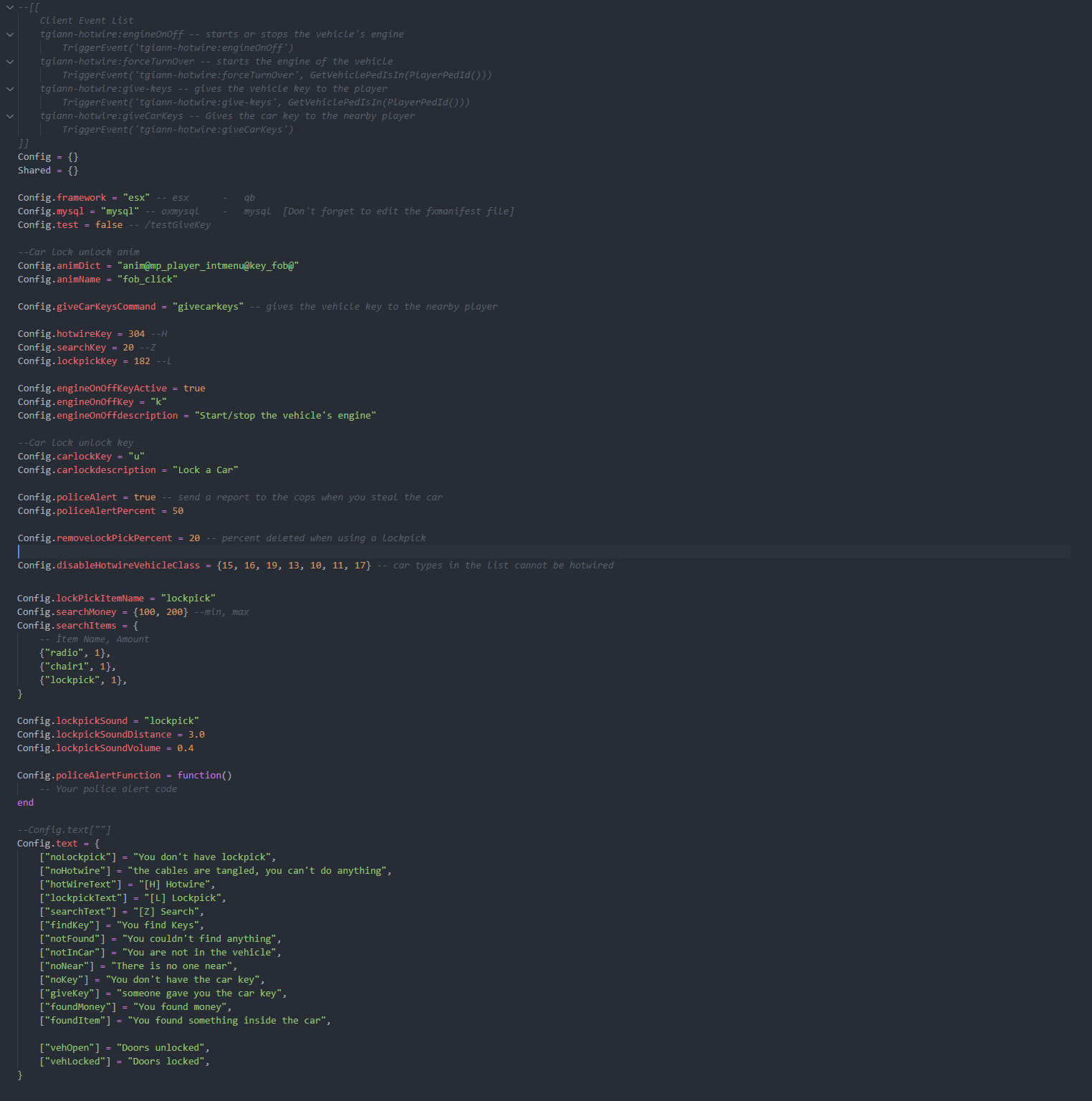Collapse fold arrow beside engineOnOff comment line
The height and width of the screenshot is (1101, 1092).
(10, 34)
